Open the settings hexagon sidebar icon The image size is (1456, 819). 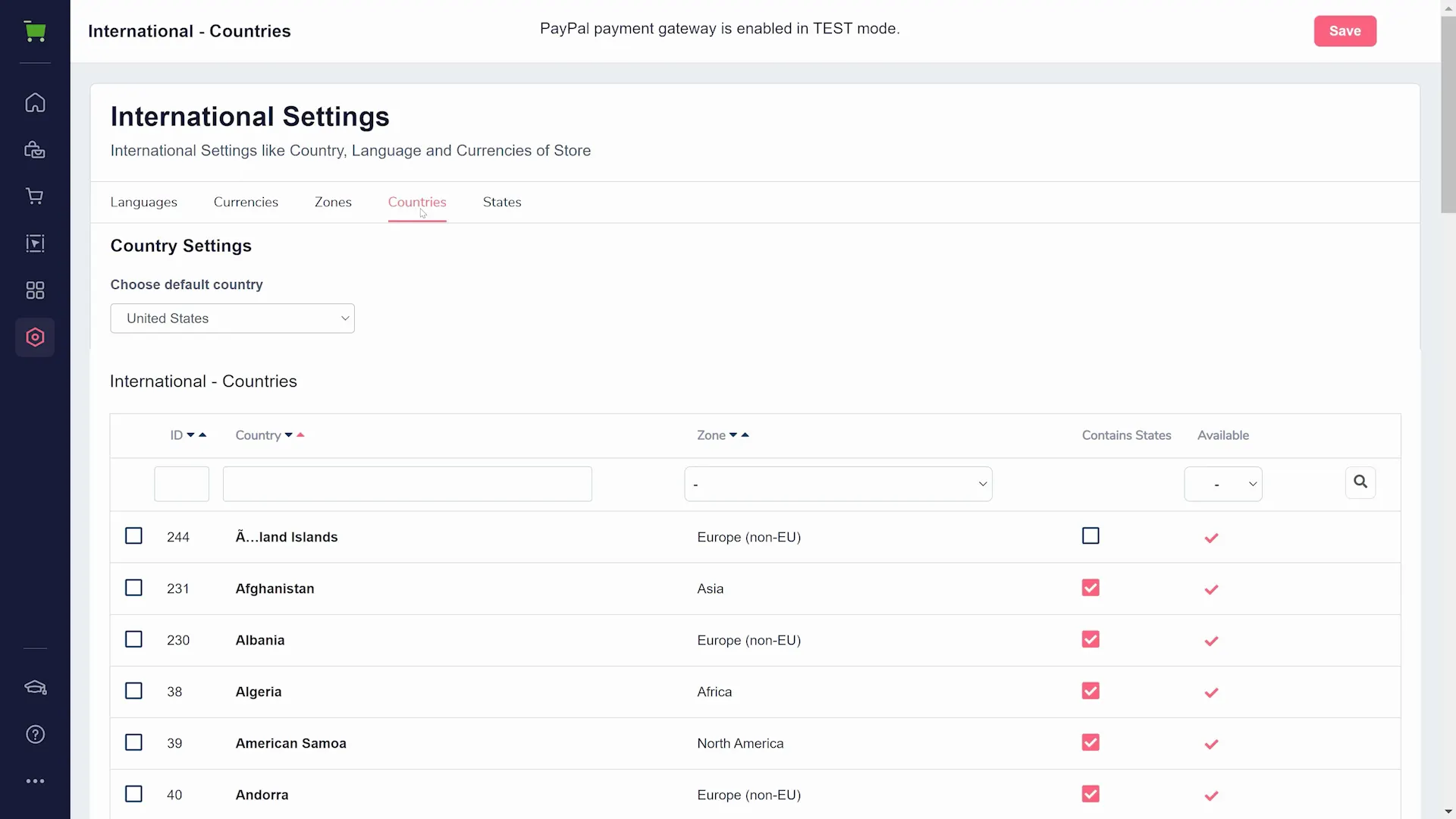(35, 337)
